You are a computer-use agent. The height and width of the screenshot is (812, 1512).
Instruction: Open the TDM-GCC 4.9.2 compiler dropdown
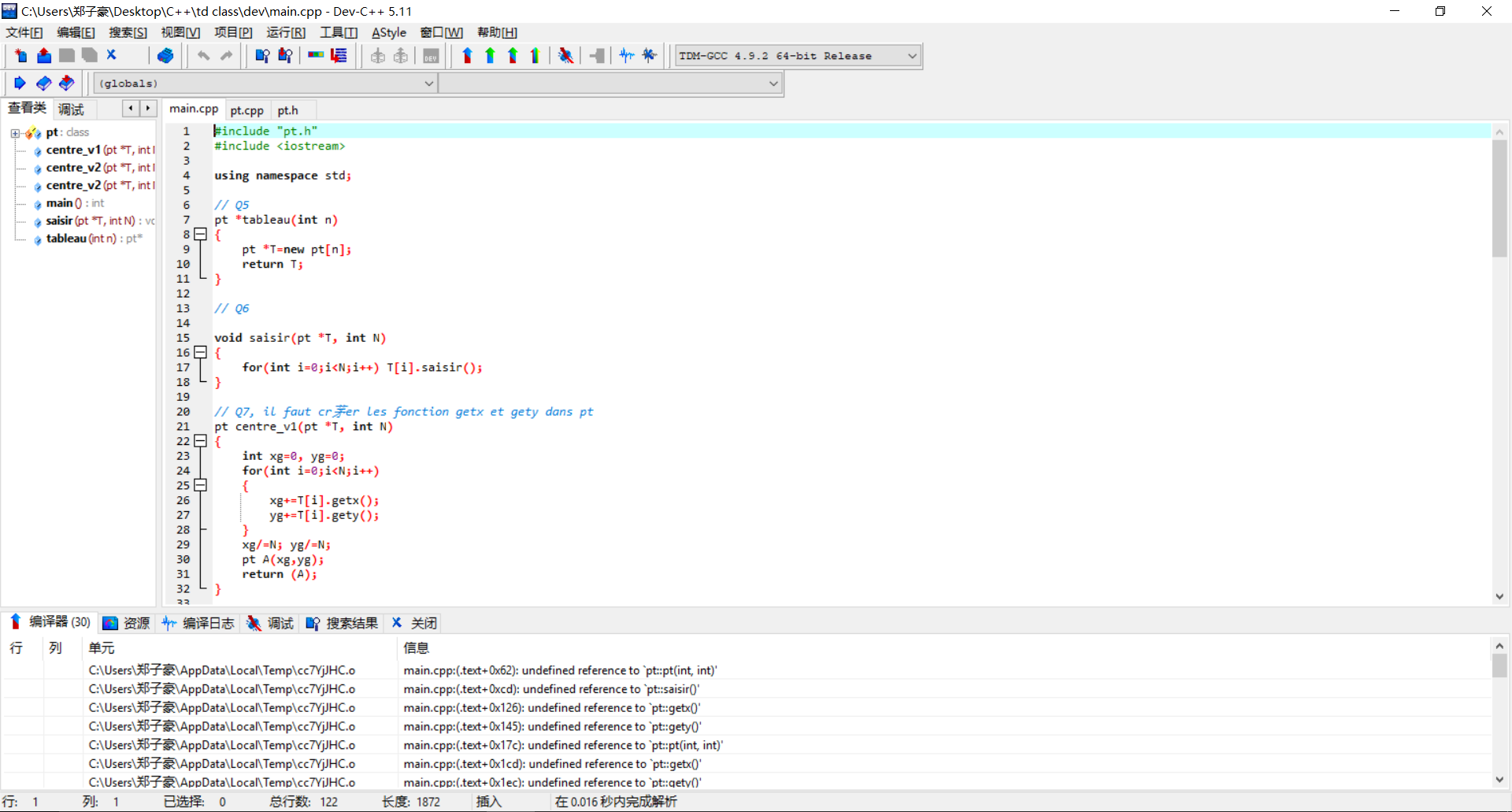point(798,56)
